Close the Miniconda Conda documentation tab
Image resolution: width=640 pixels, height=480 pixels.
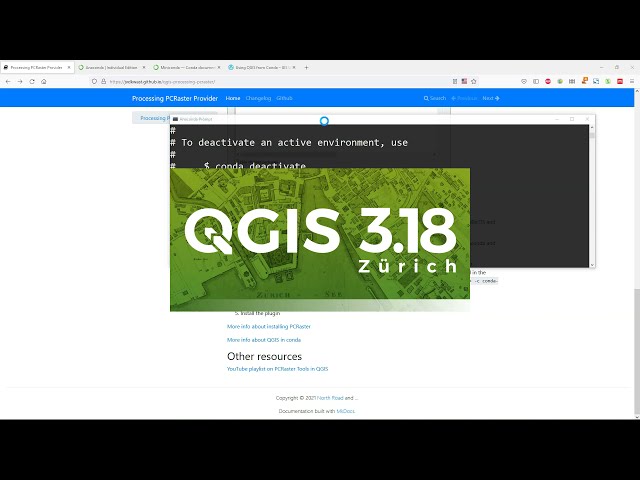coord(219,67)
